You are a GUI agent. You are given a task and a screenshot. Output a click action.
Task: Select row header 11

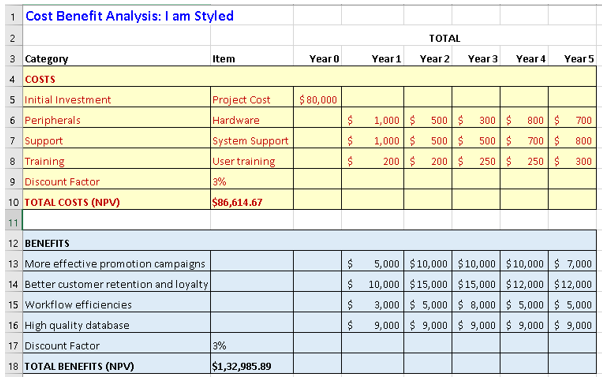click(x=13, y=223)
